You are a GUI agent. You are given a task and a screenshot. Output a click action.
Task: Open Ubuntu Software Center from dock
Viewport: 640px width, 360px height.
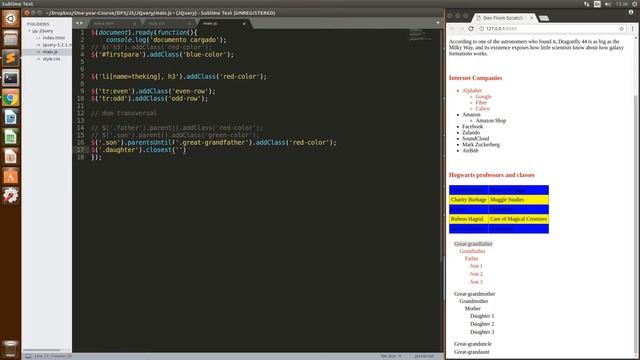click(11, 176)
